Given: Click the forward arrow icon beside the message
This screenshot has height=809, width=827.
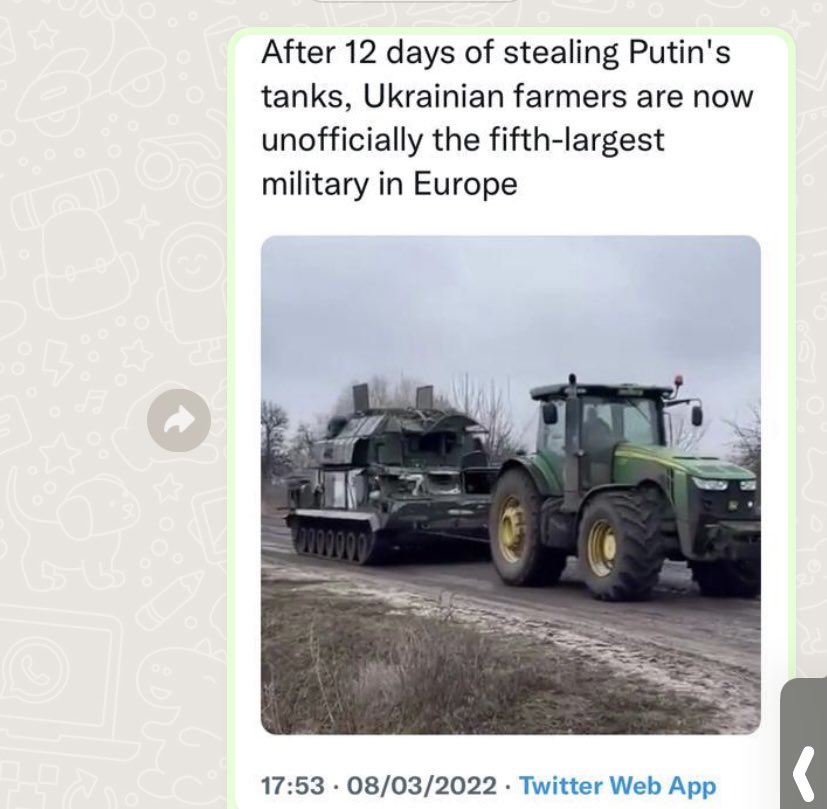Looking at the screenshot, I should tap(179, 420).
